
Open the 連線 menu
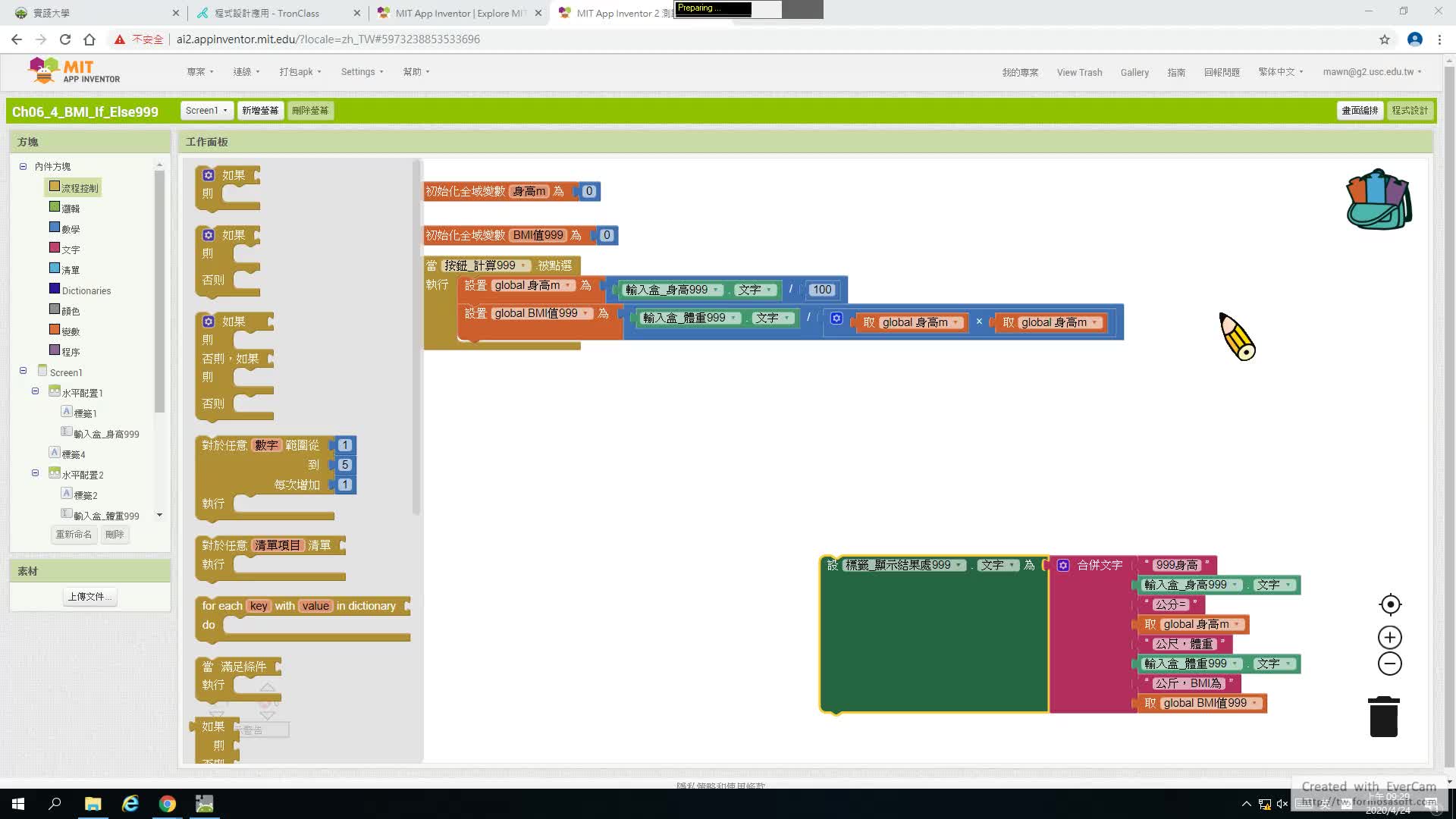point(246,72)
